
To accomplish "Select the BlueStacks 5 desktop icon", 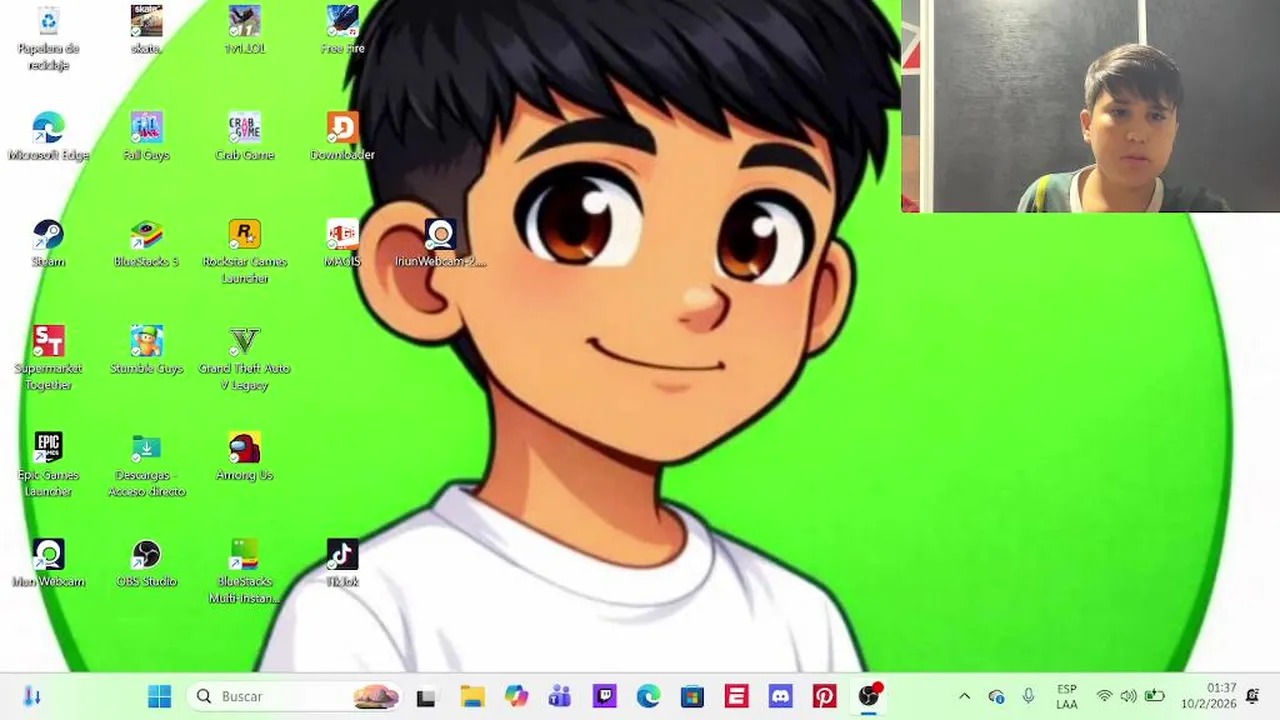I will (146, 243).
